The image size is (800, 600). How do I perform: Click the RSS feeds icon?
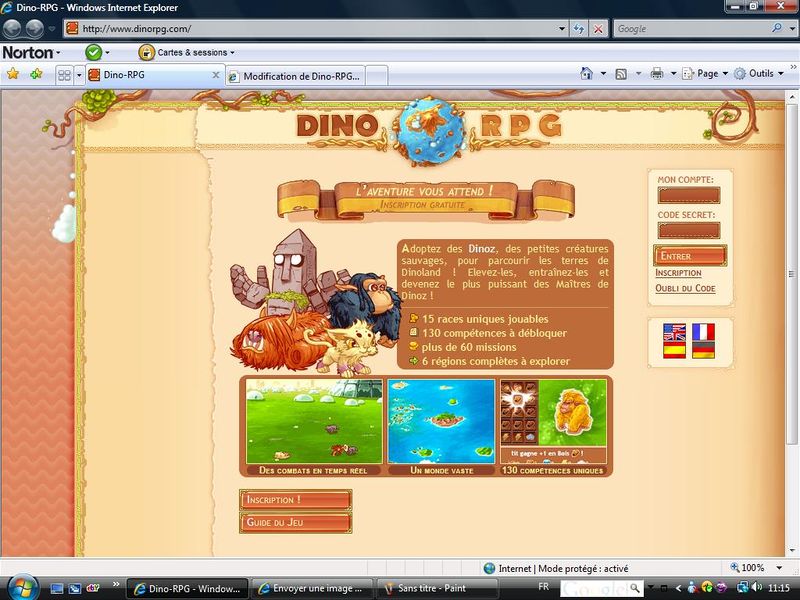pyautogui.click(x=621, y=74)
